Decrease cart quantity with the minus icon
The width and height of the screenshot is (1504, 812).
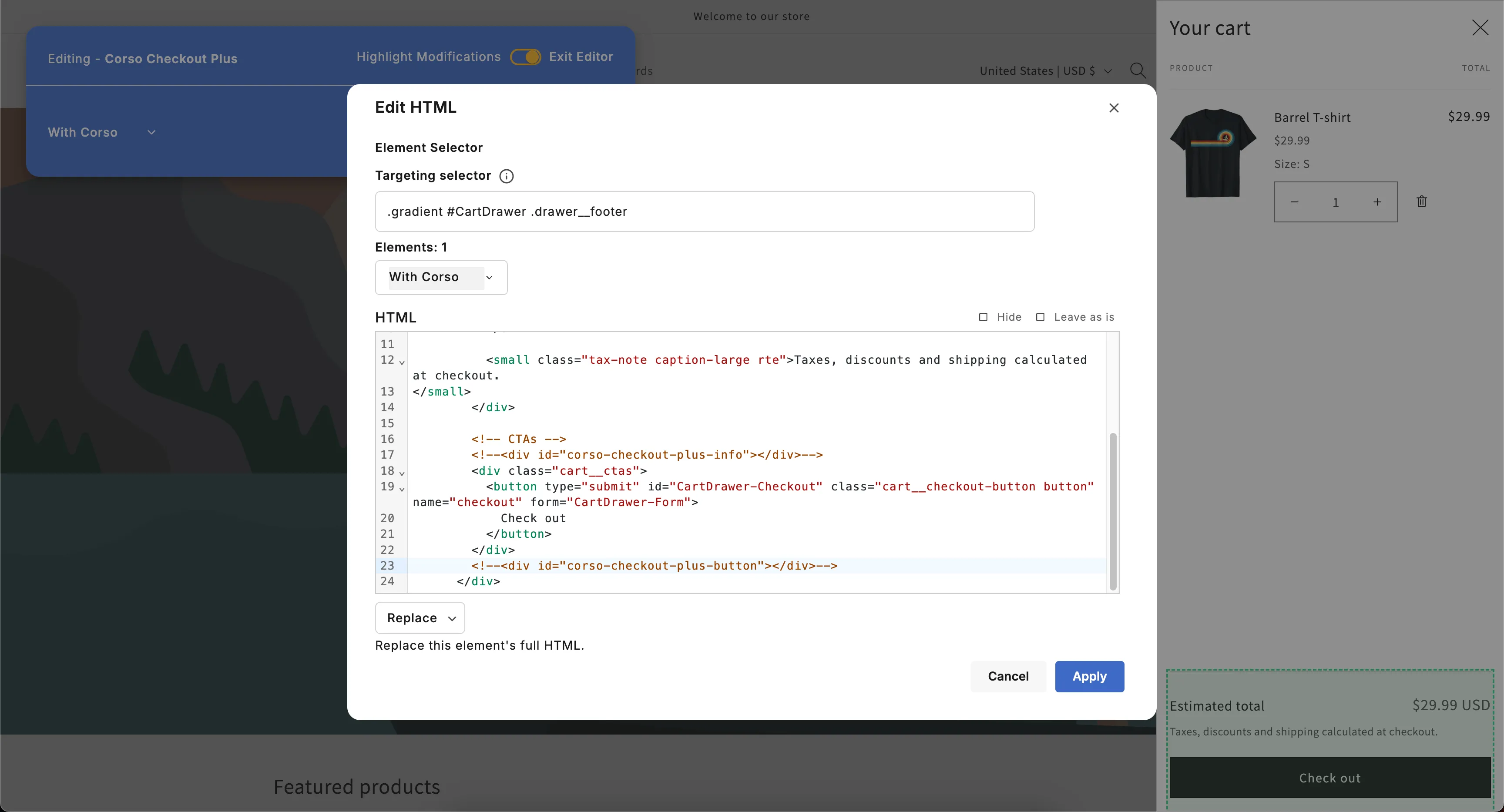[1294, 202]
